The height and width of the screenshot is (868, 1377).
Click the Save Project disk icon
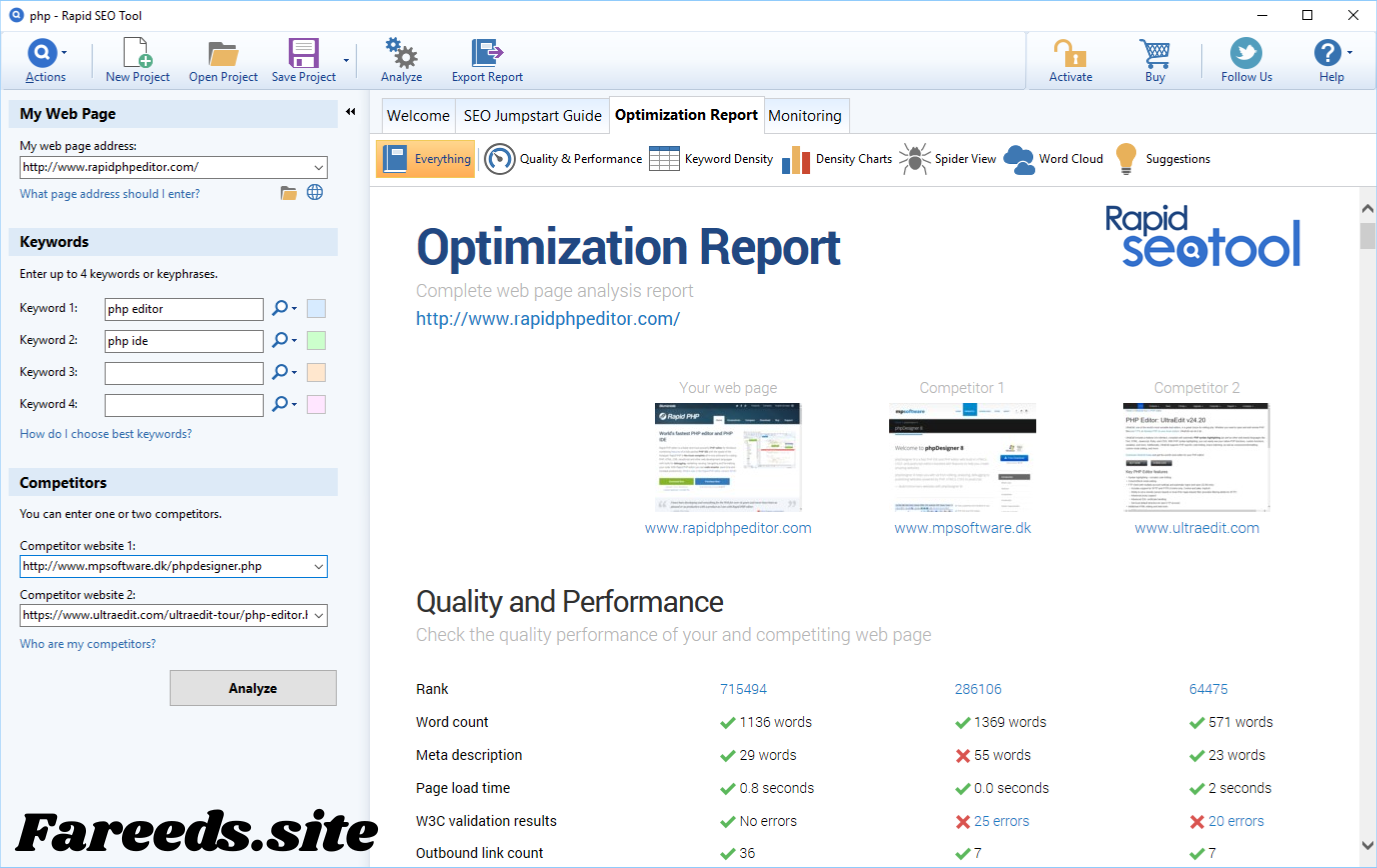coord(303,53)
